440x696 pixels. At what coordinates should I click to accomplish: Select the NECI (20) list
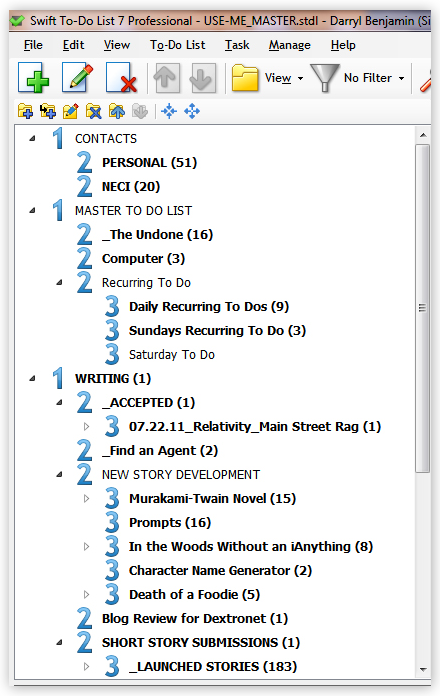(x=131, y=186)
